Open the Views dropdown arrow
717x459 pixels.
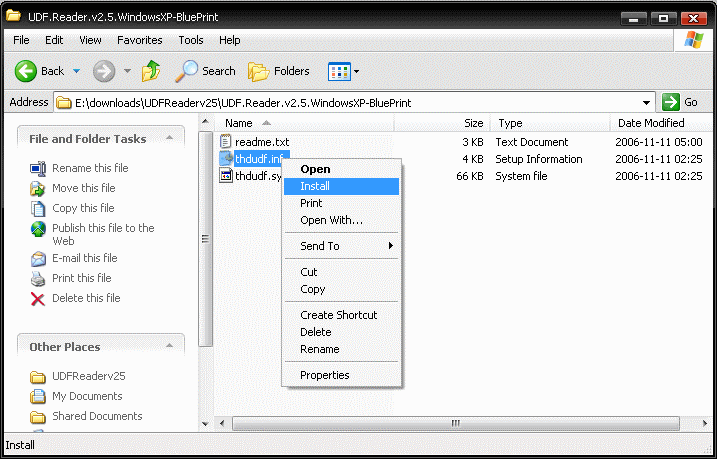[357, 72]
